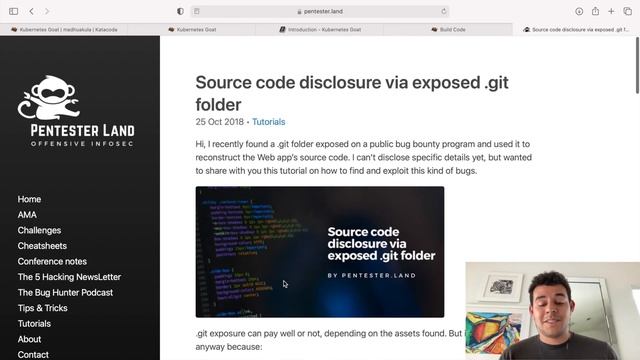Click the Pentester Land monkey logo
Viewport: 640px width, 360px height.
(x=49, y=97)
